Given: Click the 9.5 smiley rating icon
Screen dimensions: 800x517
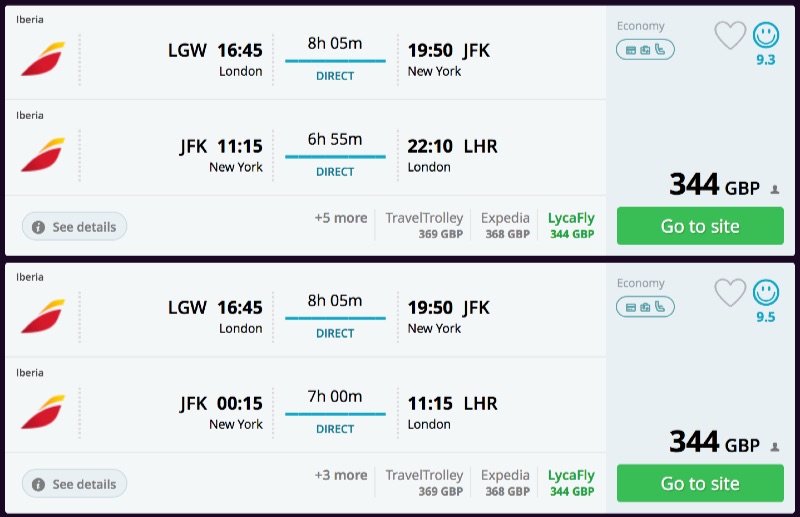Looking at the screenshot, I should [766, 293].
